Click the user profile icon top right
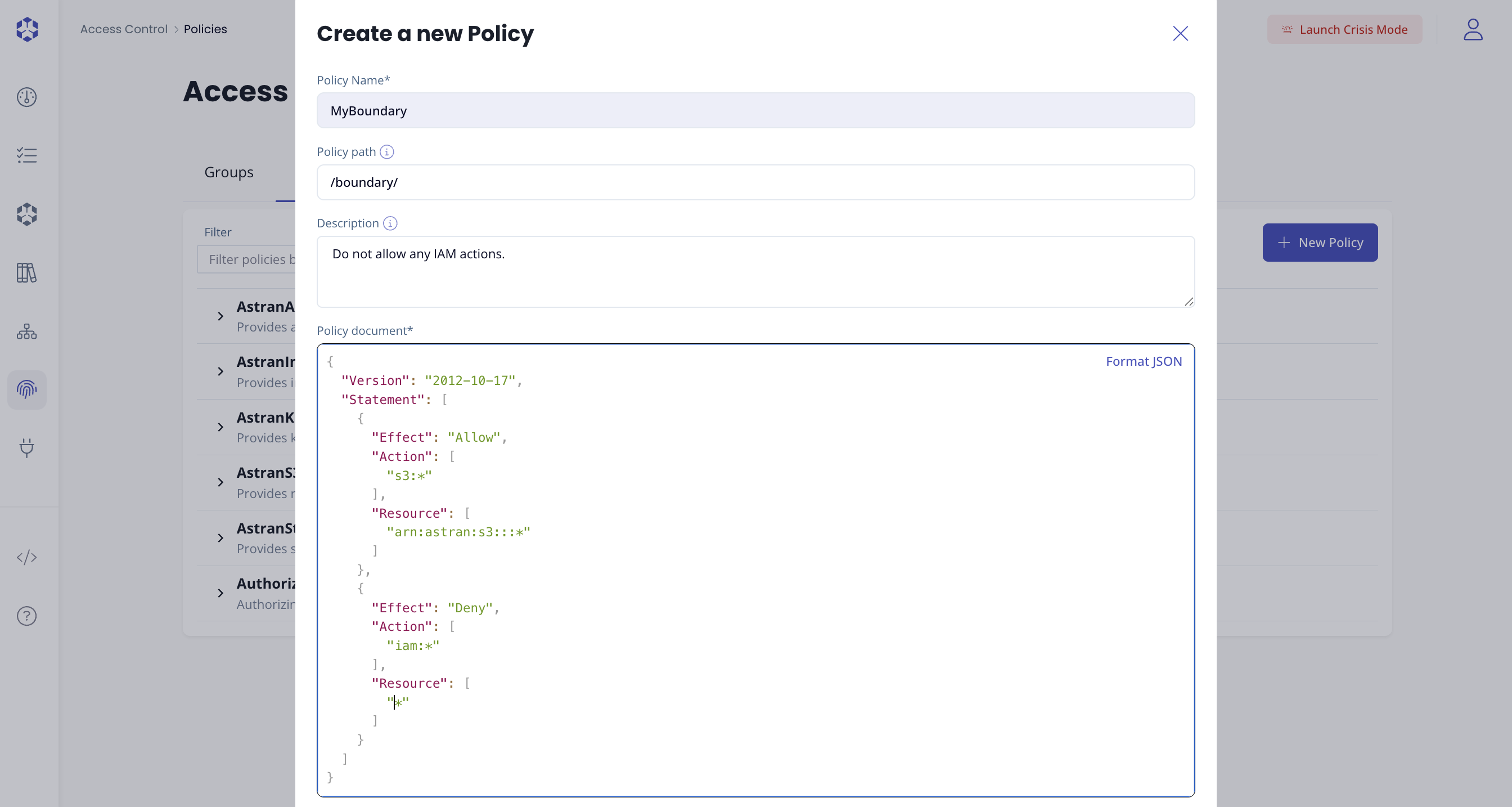1512x807 pixels. click(x=1473, y=30)
